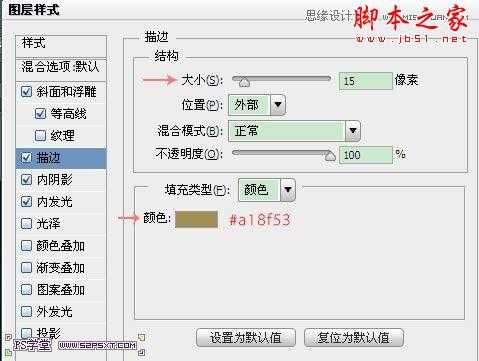Click 设置为默认值 button
This screenshot has height=361, width=479.
(246, 338)
